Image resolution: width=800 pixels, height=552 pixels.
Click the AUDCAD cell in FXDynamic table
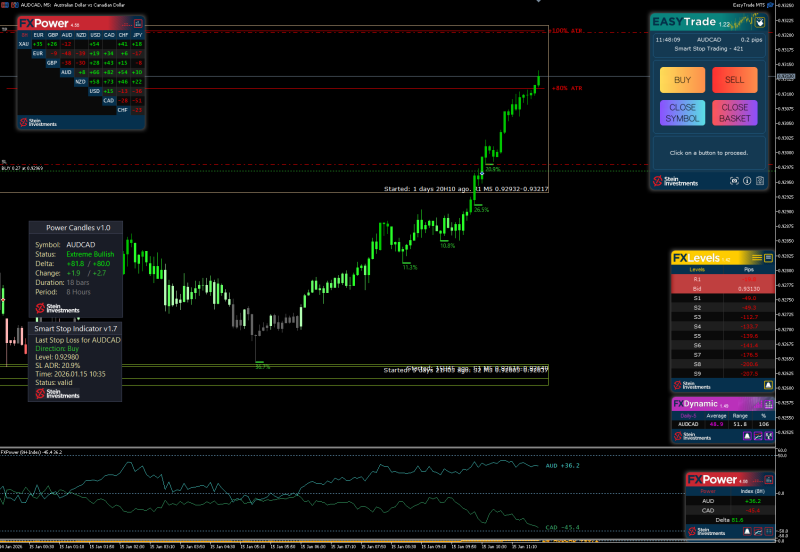(688, 424)
